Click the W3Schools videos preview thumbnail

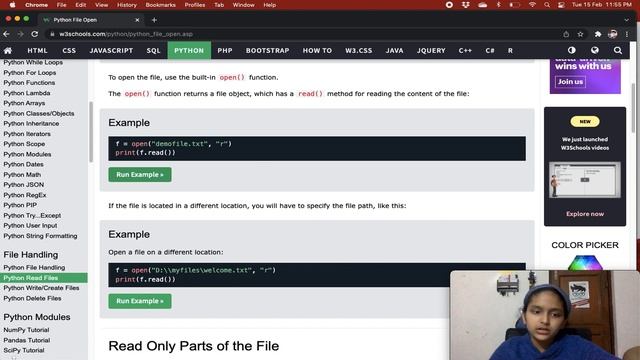click(x=585, y=180)
